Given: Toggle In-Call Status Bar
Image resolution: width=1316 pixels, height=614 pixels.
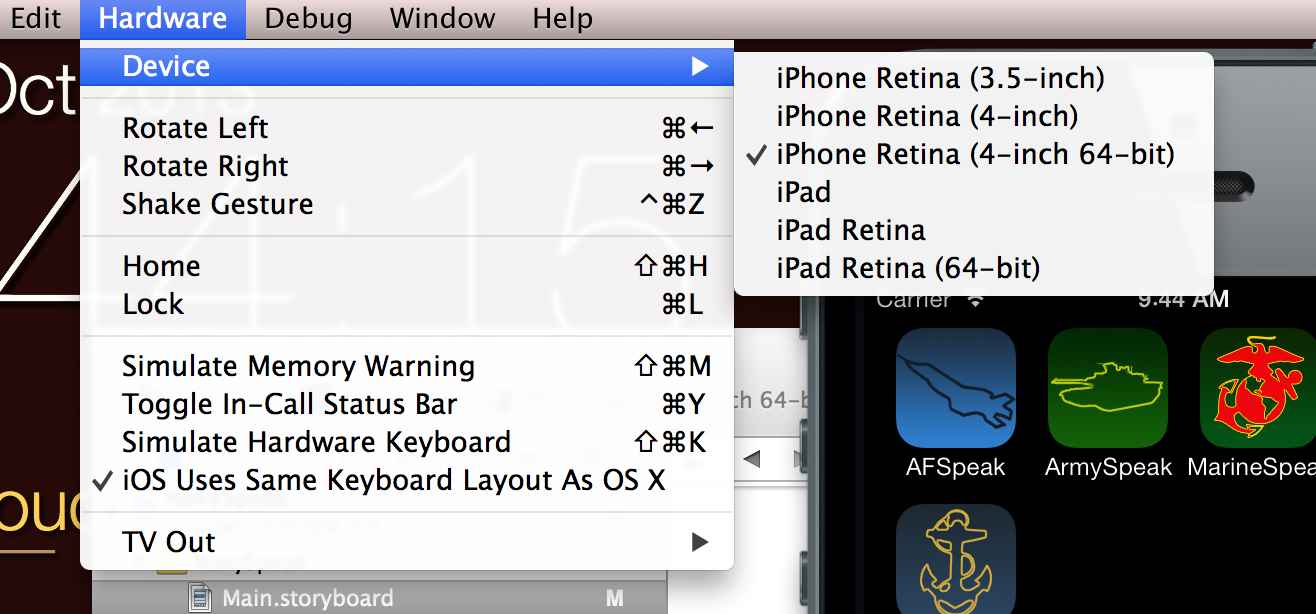Looking at the screenshot, I should pos(407,404).
